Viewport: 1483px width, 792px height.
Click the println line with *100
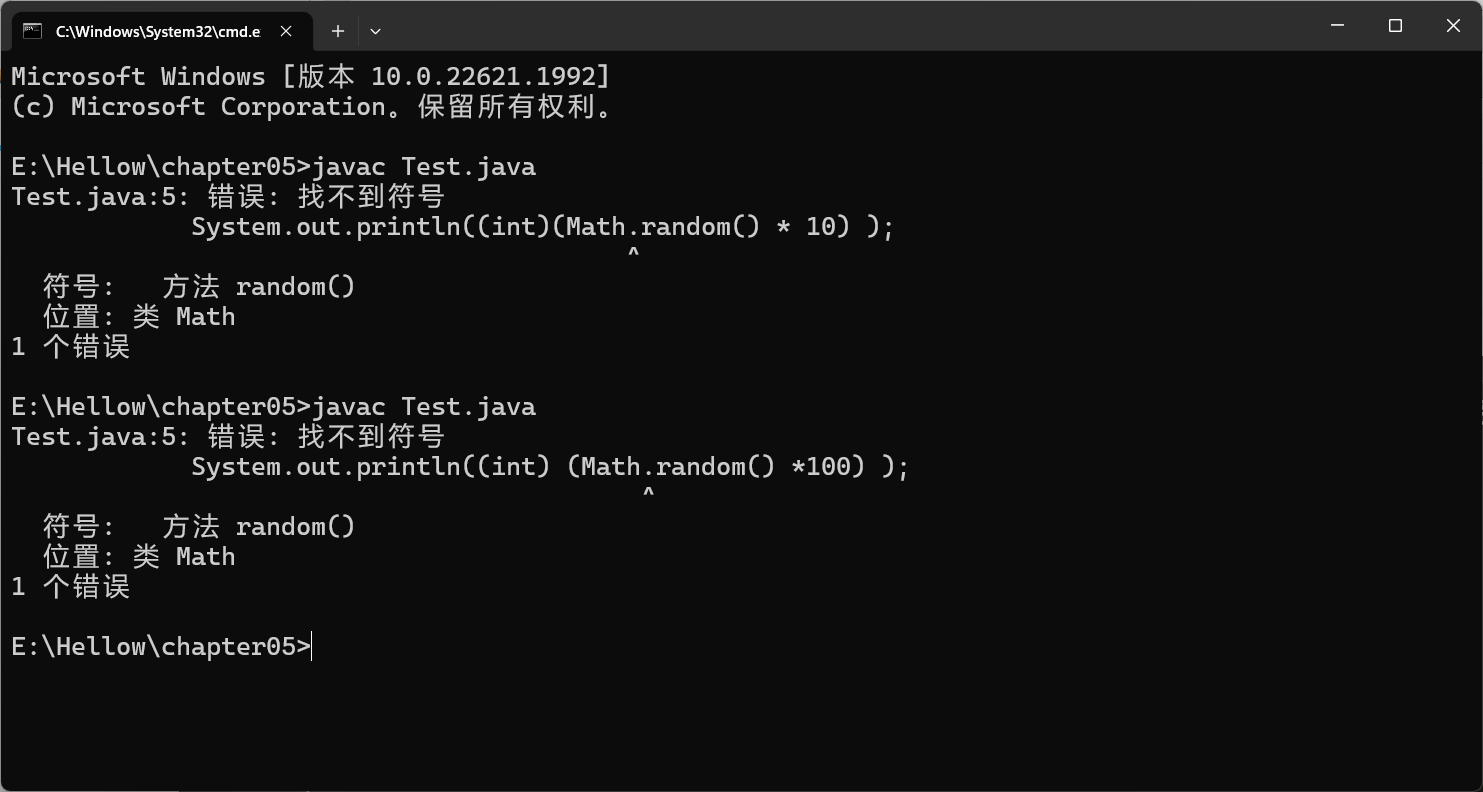tap(550, 467)
